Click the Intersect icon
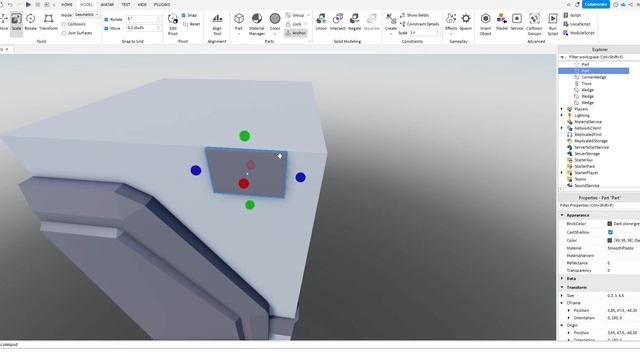The width and height of the screenshot is (640, 360). (338, 22)
